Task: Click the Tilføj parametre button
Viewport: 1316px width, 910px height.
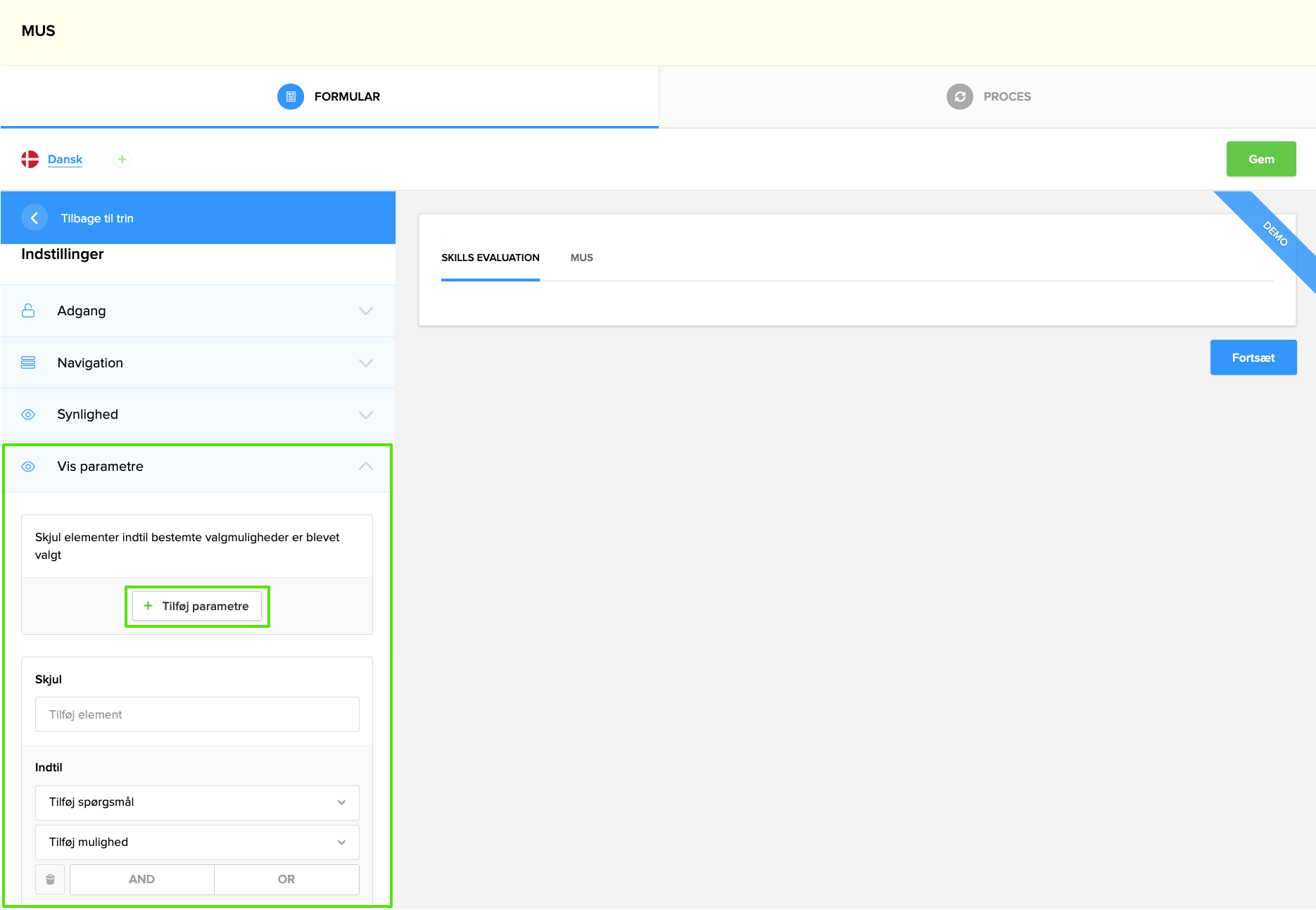Action: click(x=197, y=606)
